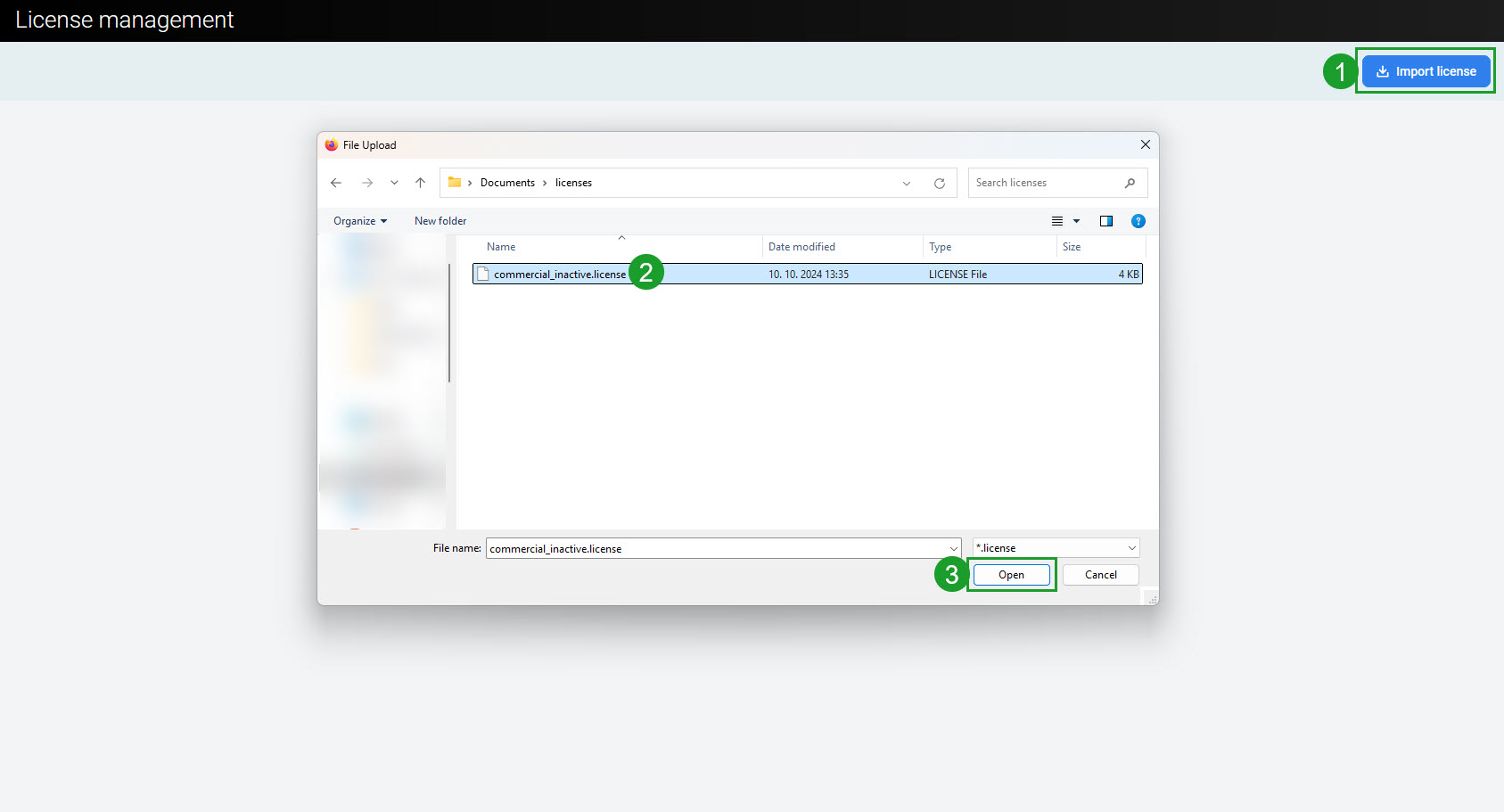Click the folder icon in address bar
This screenshot has width=1504, height=812.
tap(455, 183)
